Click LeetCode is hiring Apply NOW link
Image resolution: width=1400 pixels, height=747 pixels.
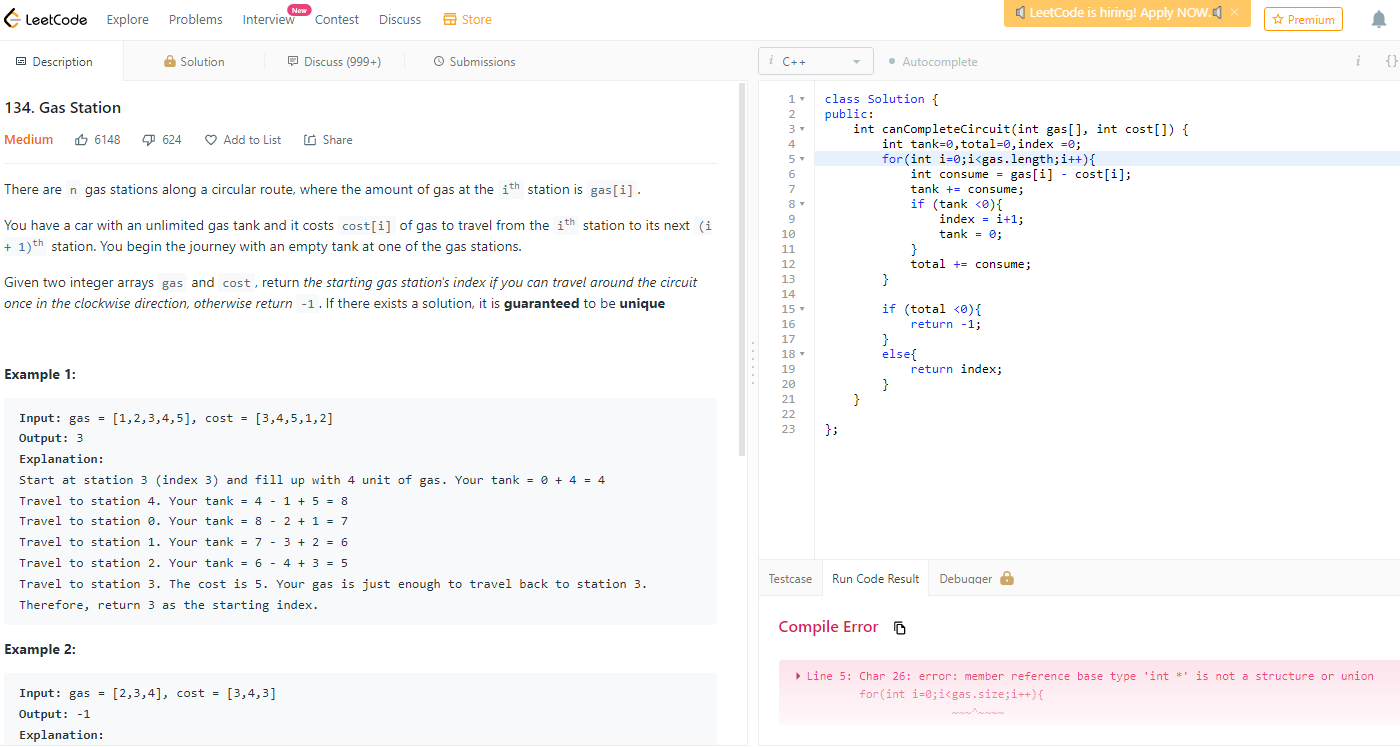[x=1119, y=12]
